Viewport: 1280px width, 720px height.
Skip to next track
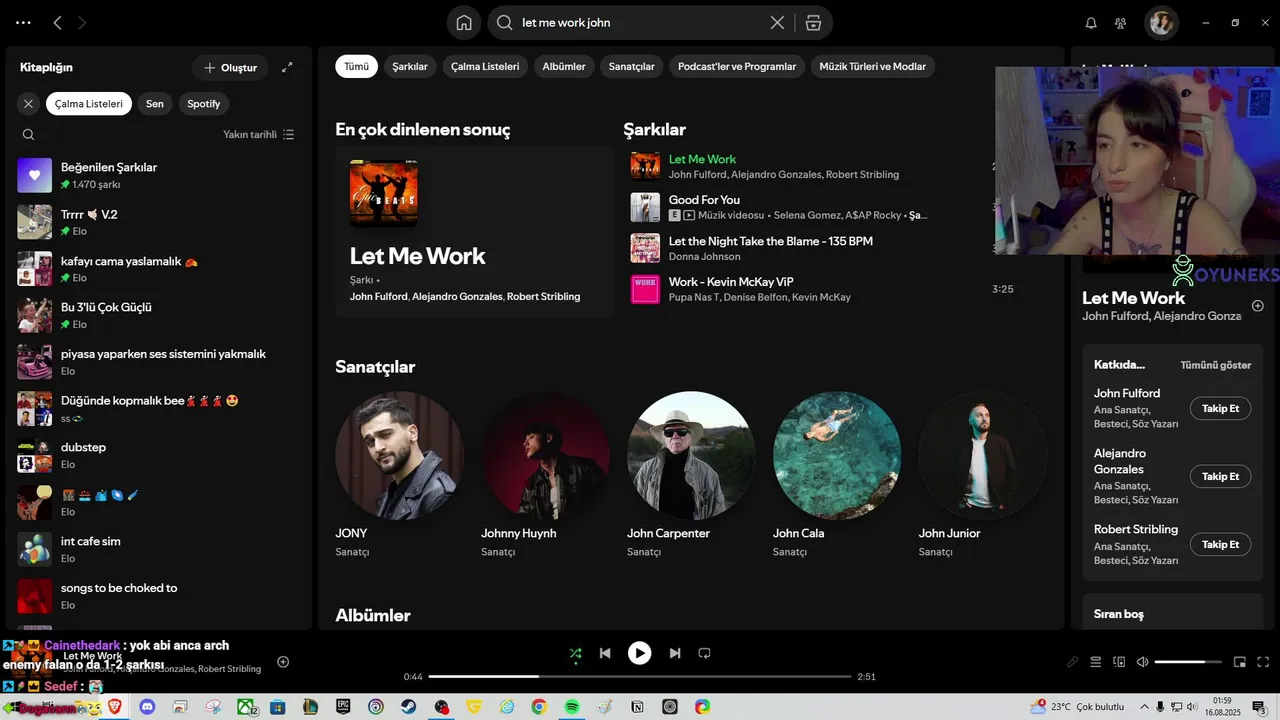pos(675,653)
